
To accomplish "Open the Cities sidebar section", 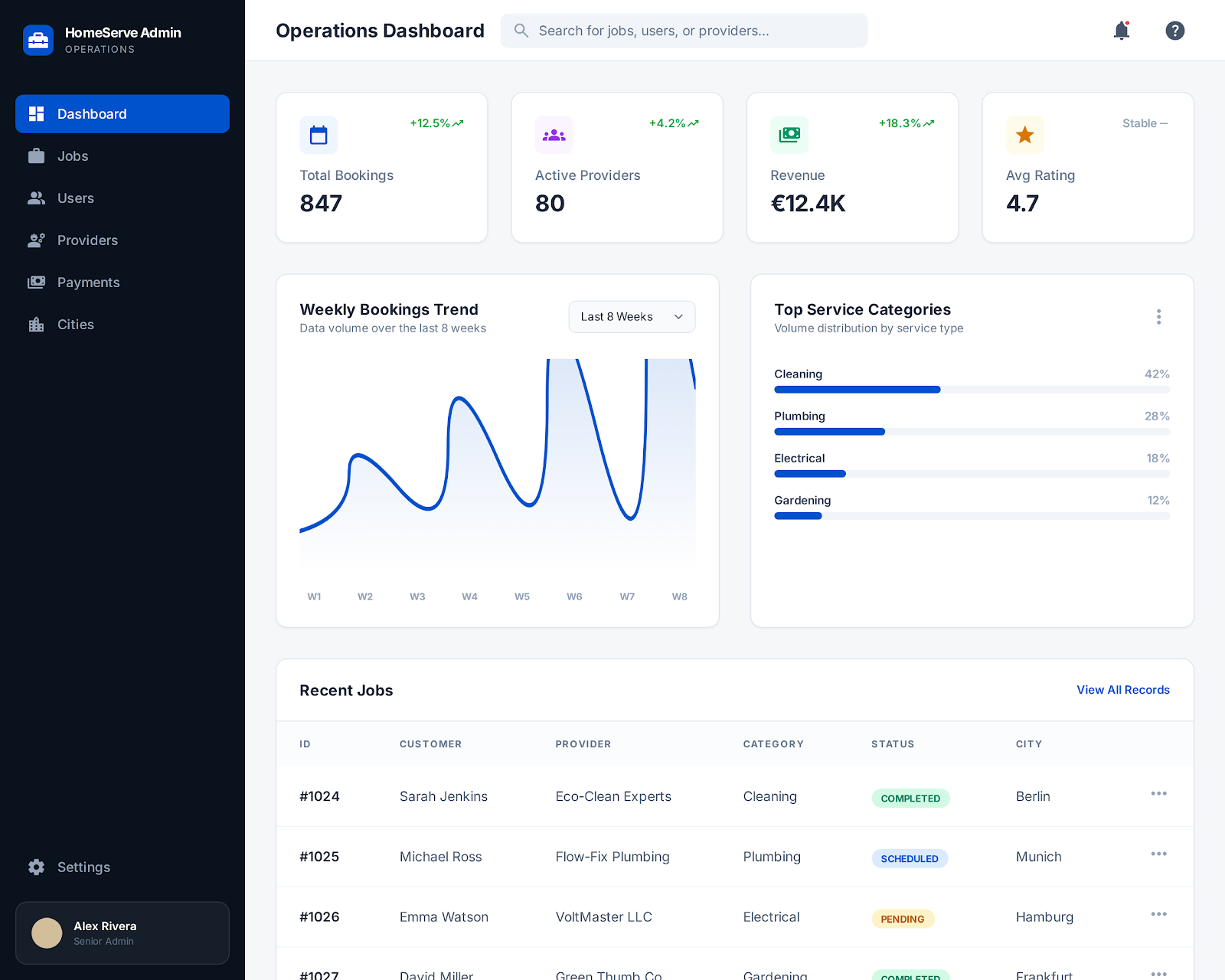I will [75, 325].
